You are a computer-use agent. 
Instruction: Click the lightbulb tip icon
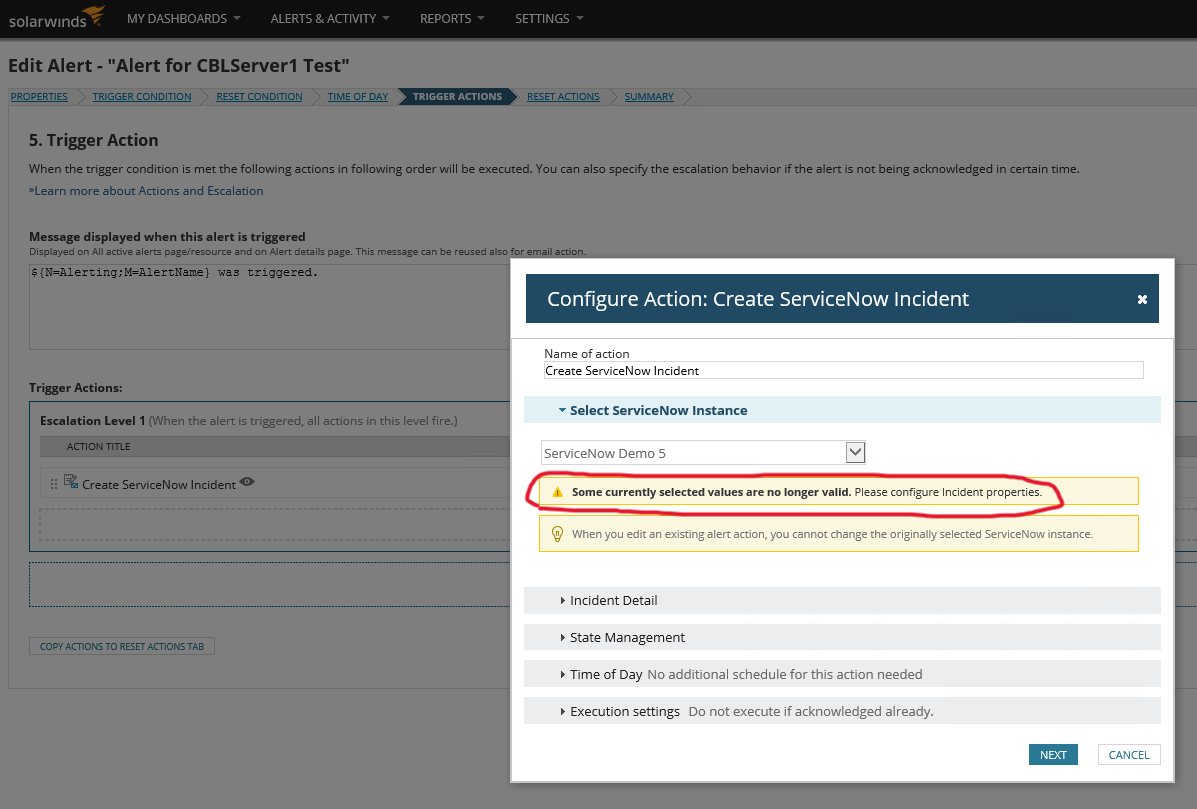[557, 533]
